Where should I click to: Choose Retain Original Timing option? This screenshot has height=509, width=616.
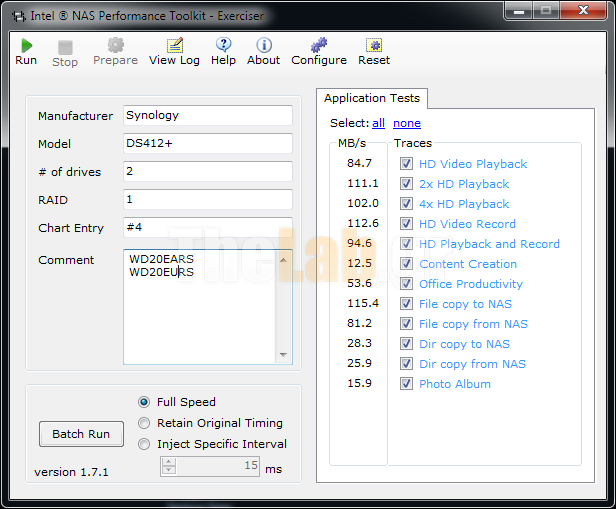[144, 423]
